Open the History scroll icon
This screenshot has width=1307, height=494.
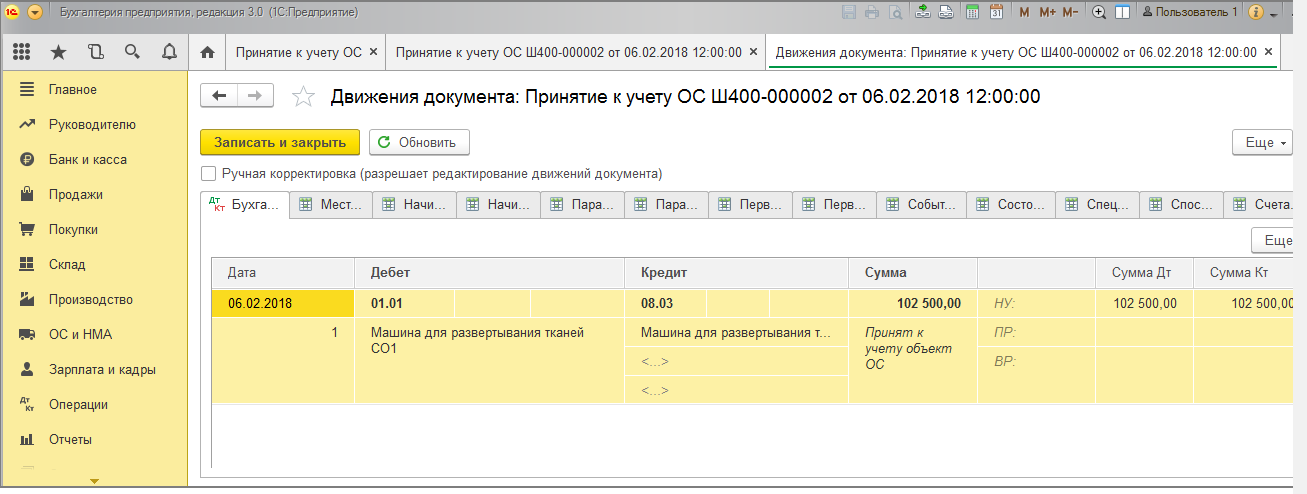coord(96,51)
